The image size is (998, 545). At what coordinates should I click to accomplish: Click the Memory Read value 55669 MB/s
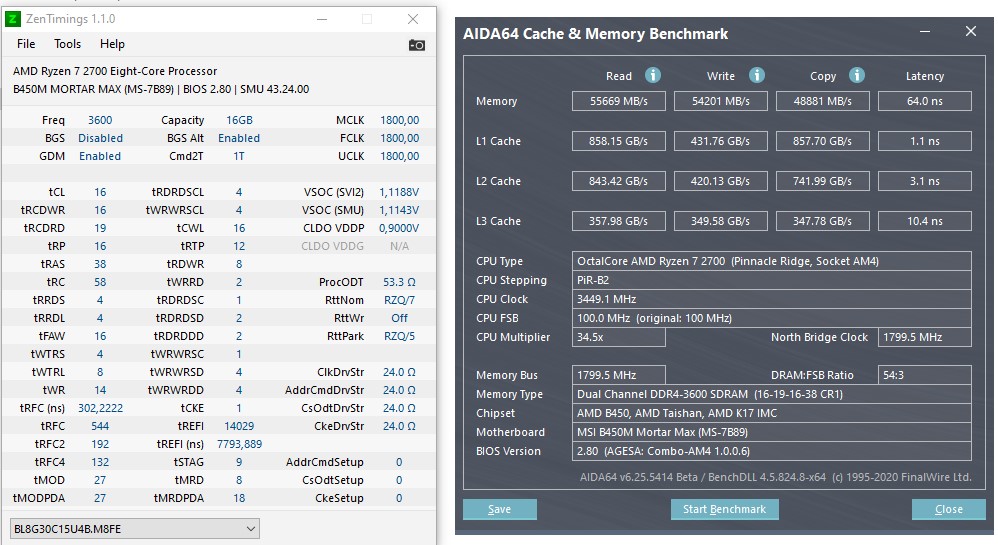coord(619,101)
